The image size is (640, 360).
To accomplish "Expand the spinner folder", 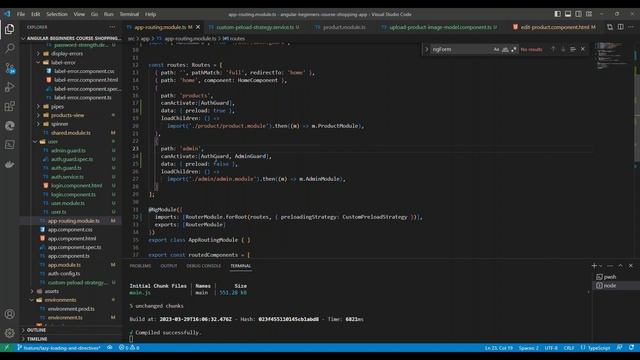I will [x=60, y=124].
